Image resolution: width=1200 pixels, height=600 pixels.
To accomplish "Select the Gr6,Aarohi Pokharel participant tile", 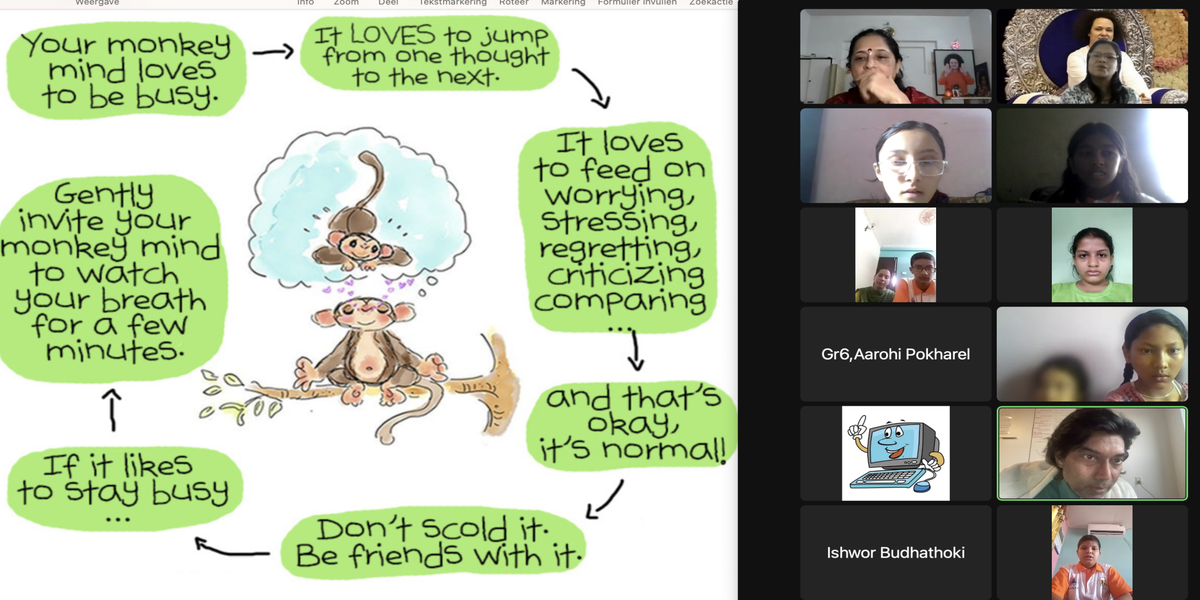I will pos(896,354).
